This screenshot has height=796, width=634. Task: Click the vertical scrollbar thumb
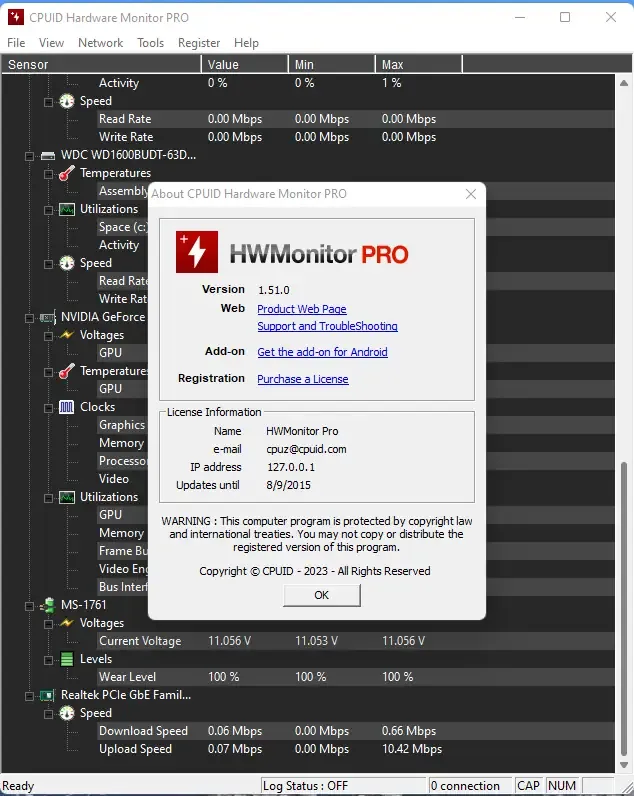pyautogui.click(x=624, y=609)
